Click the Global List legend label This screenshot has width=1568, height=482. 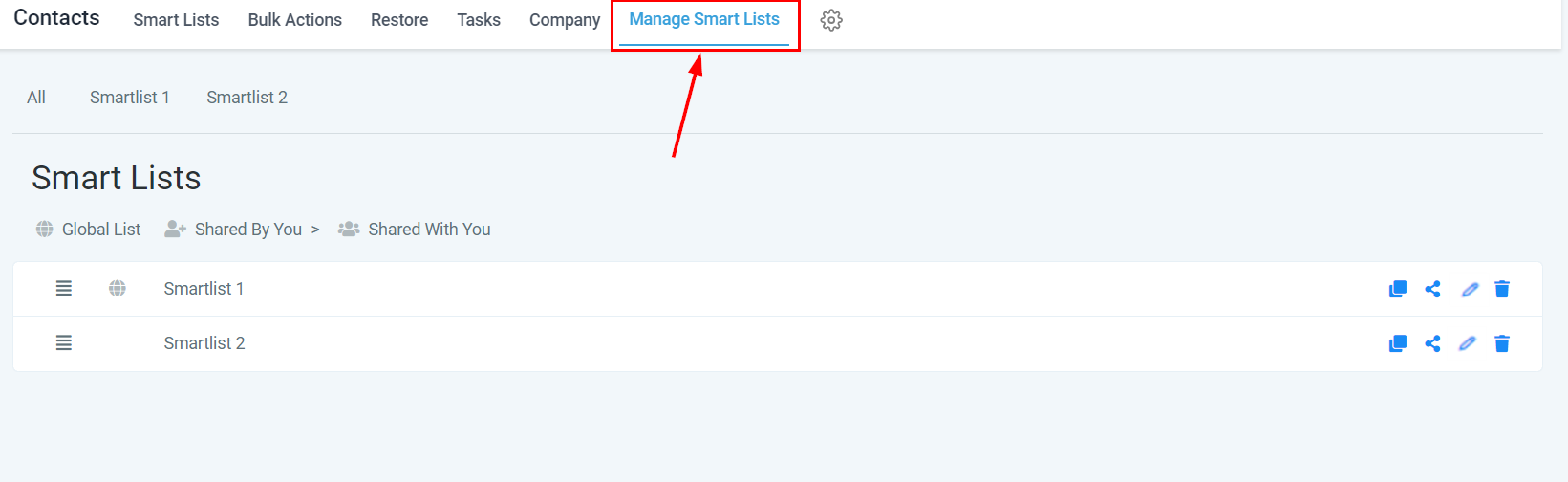[100, 230]
